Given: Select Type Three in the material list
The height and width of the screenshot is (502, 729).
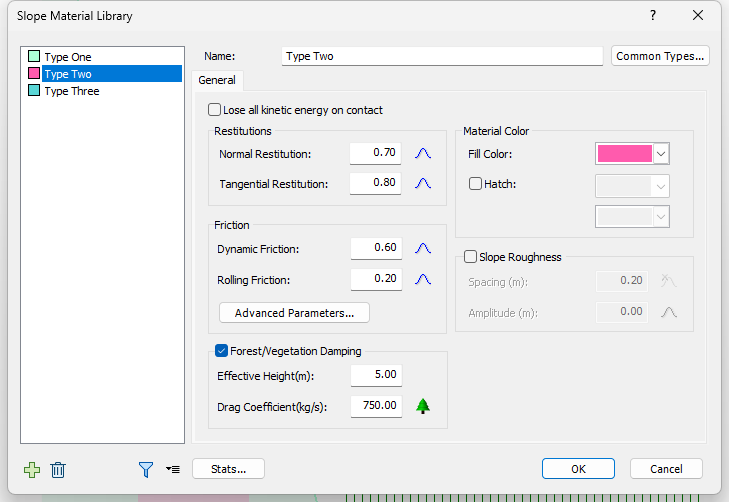Looking at the screenshot, I should pos(72,91).
